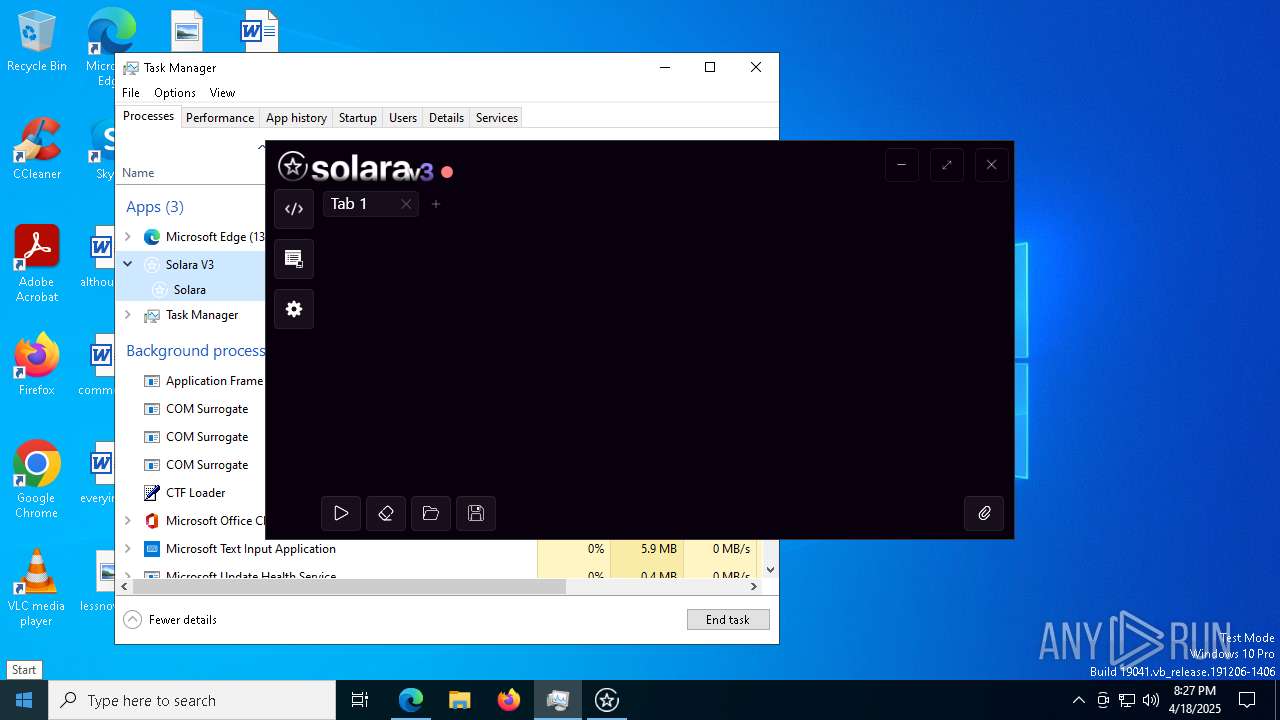The image size is (1280, 720).
Task: Save script with the floppy disk icon
Action: 476,513
